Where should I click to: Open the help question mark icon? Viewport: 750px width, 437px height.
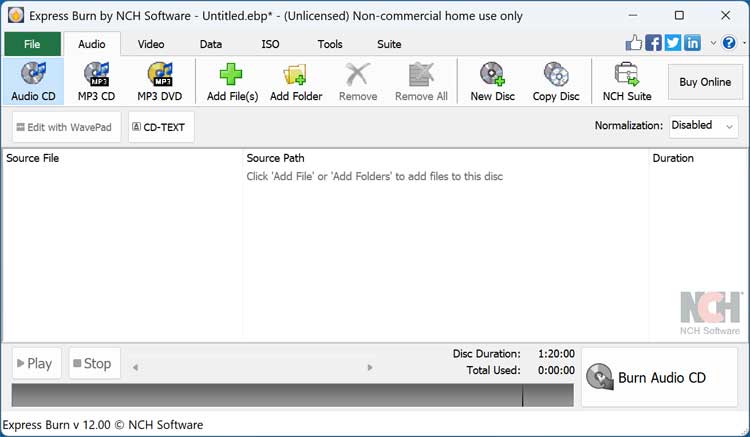tap(729, 43)
